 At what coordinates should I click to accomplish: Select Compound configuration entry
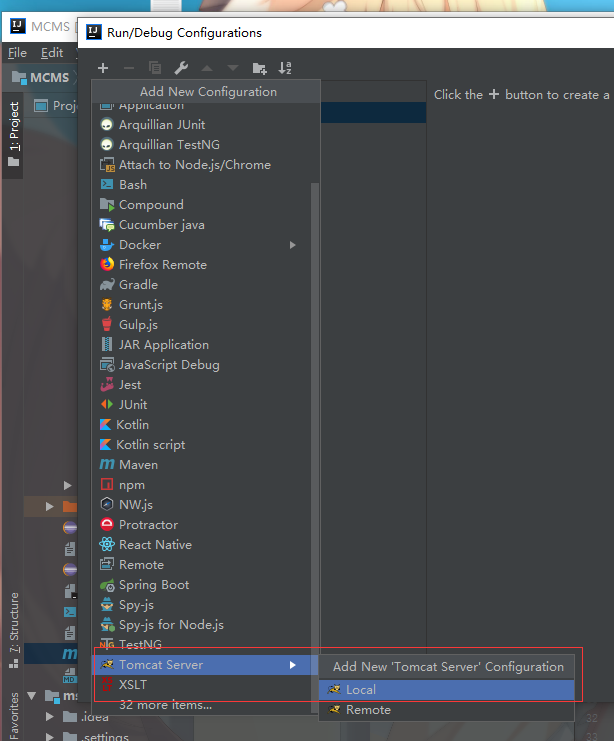pos(202,205)
